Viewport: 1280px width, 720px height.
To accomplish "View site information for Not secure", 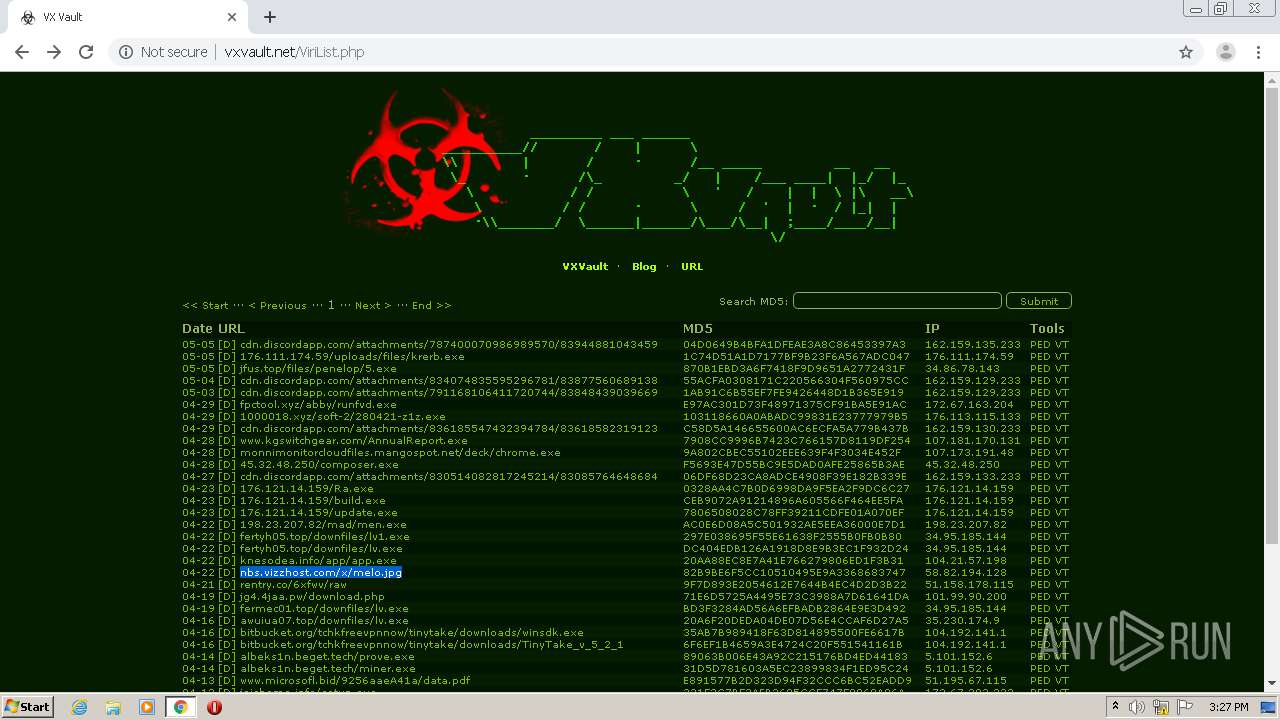I will coord(163,52).
